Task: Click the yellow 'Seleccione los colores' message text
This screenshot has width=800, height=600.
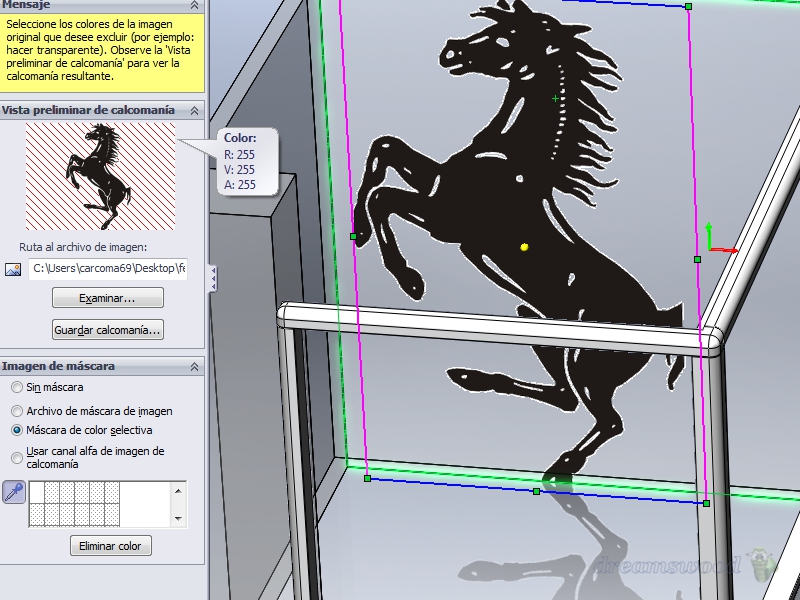Action: point(101,50)
